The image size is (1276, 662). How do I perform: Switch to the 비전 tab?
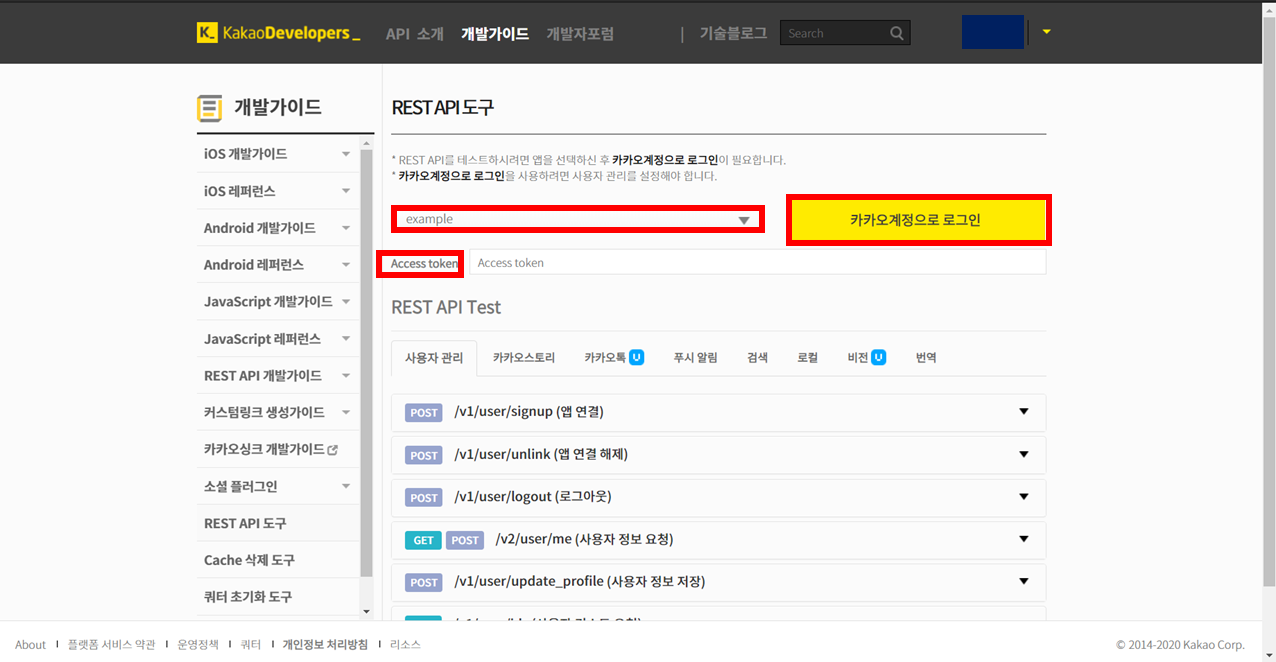[866, 358]
